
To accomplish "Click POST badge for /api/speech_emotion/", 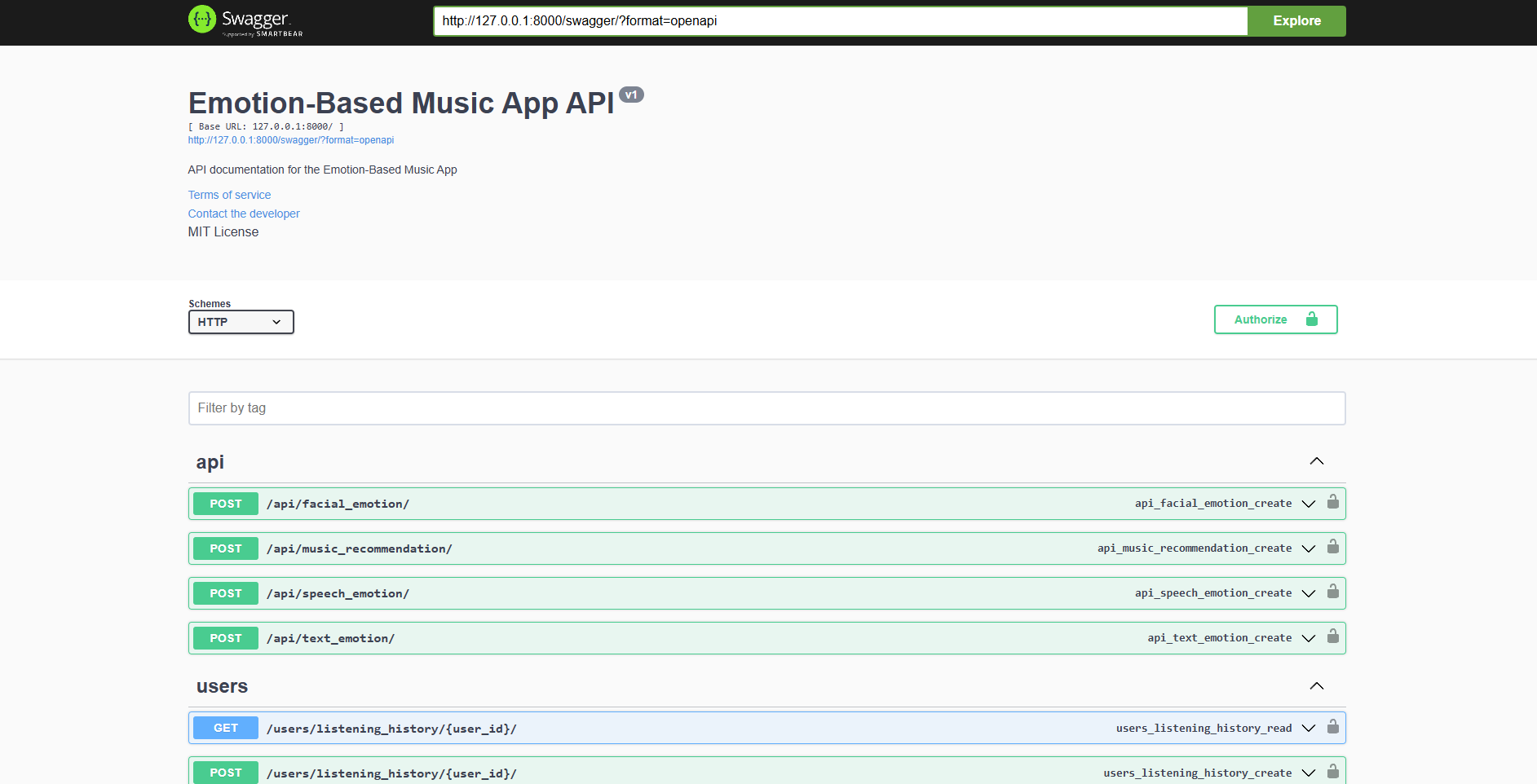I will coord(226,593).
